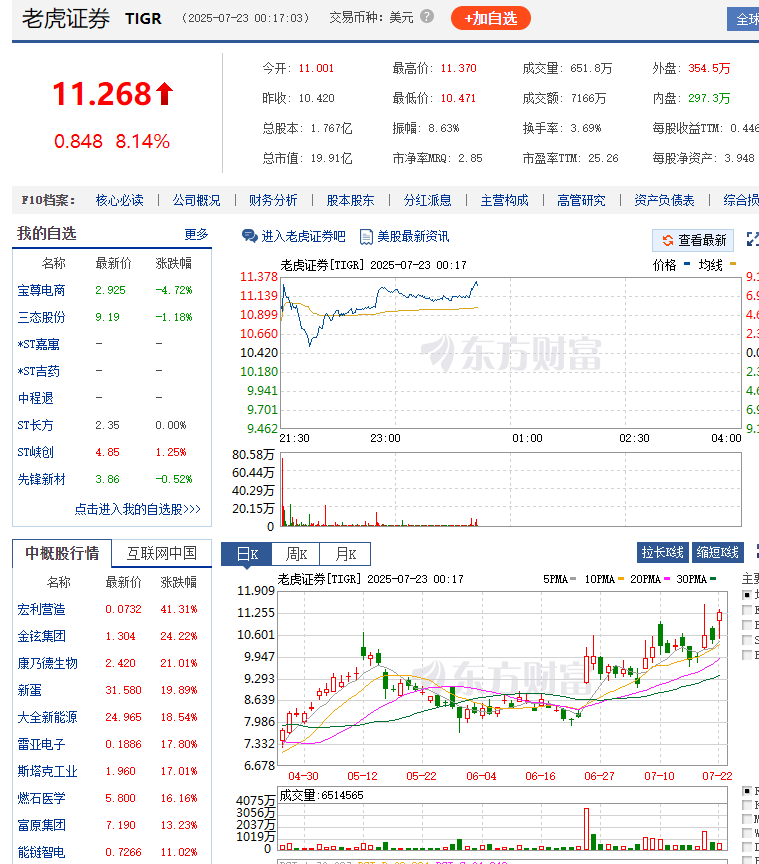Image resolution: width=759 pixels, height=864 pixels.
Task: Add TIGR to watchlist with +加自选
Action: coord(491,18)
